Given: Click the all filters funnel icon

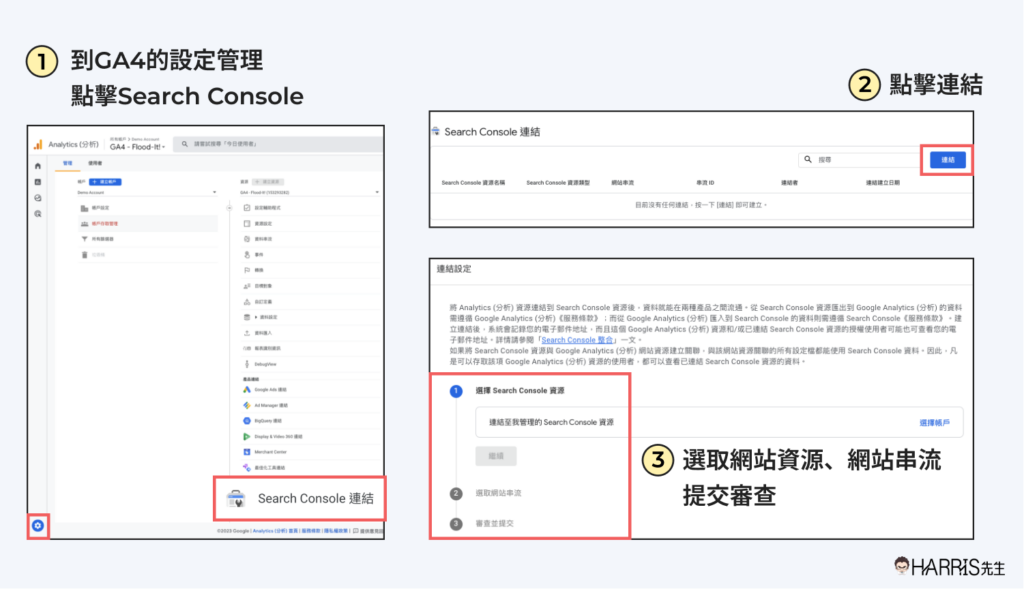Looking at the screenshot, I should pos(84,239).
